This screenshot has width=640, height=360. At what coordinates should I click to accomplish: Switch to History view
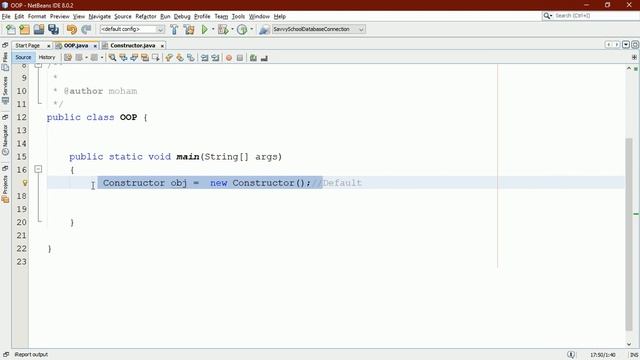pos(47,58)
